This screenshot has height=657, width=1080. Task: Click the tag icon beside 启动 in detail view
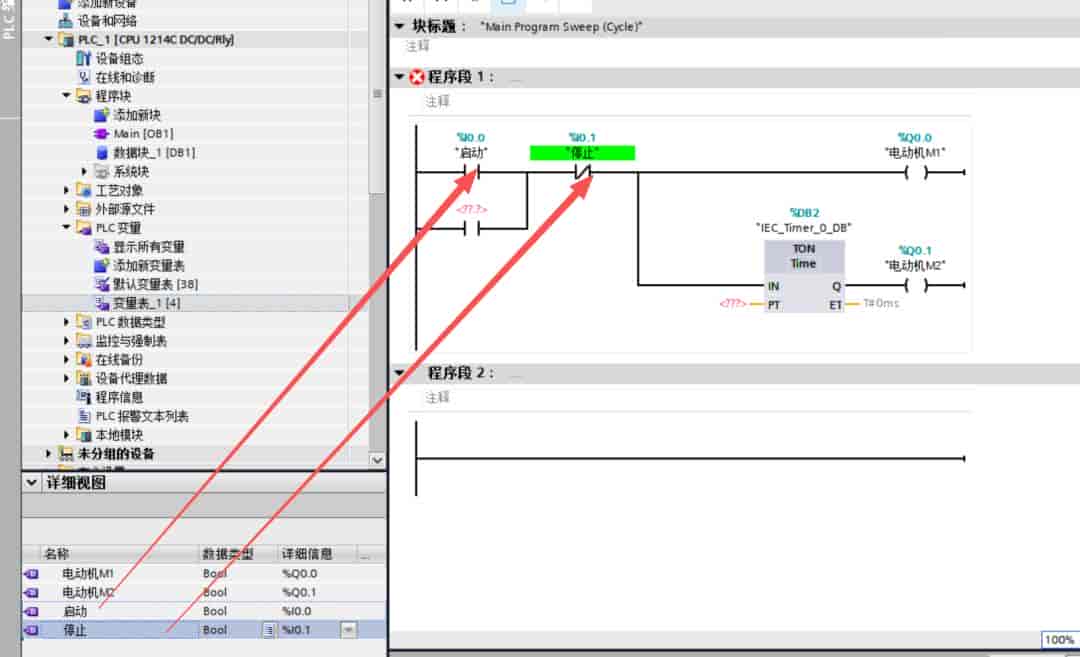point(32,611)
